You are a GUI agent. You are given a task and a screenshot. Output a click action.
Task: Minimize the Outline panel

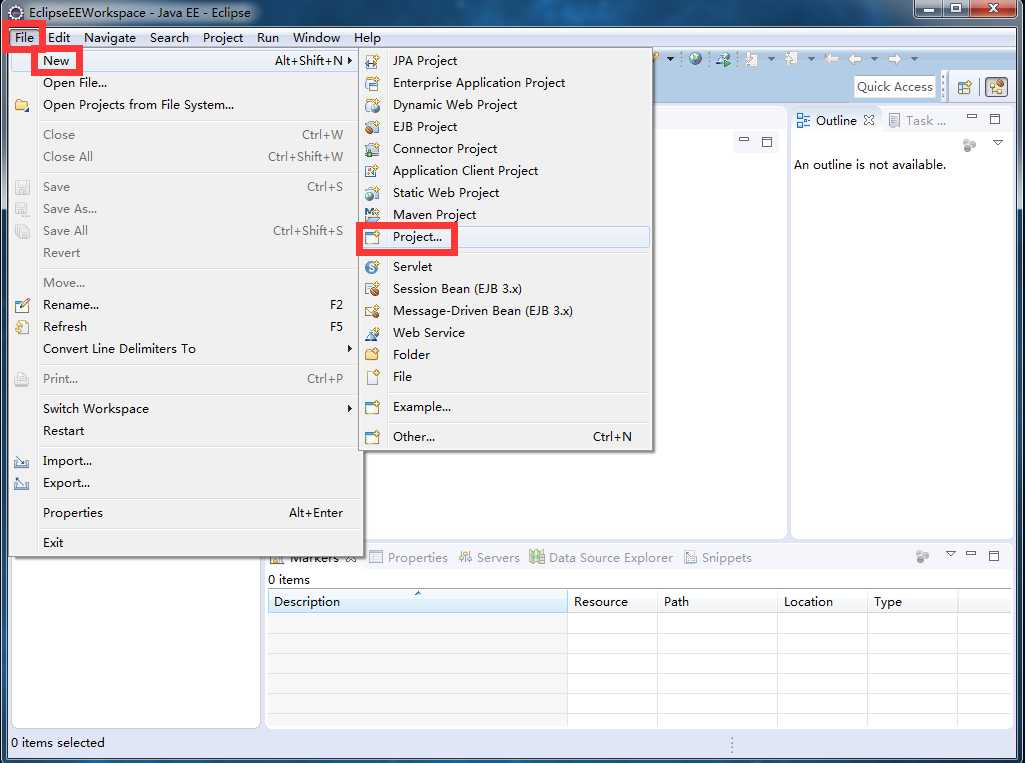click(972, 117)
